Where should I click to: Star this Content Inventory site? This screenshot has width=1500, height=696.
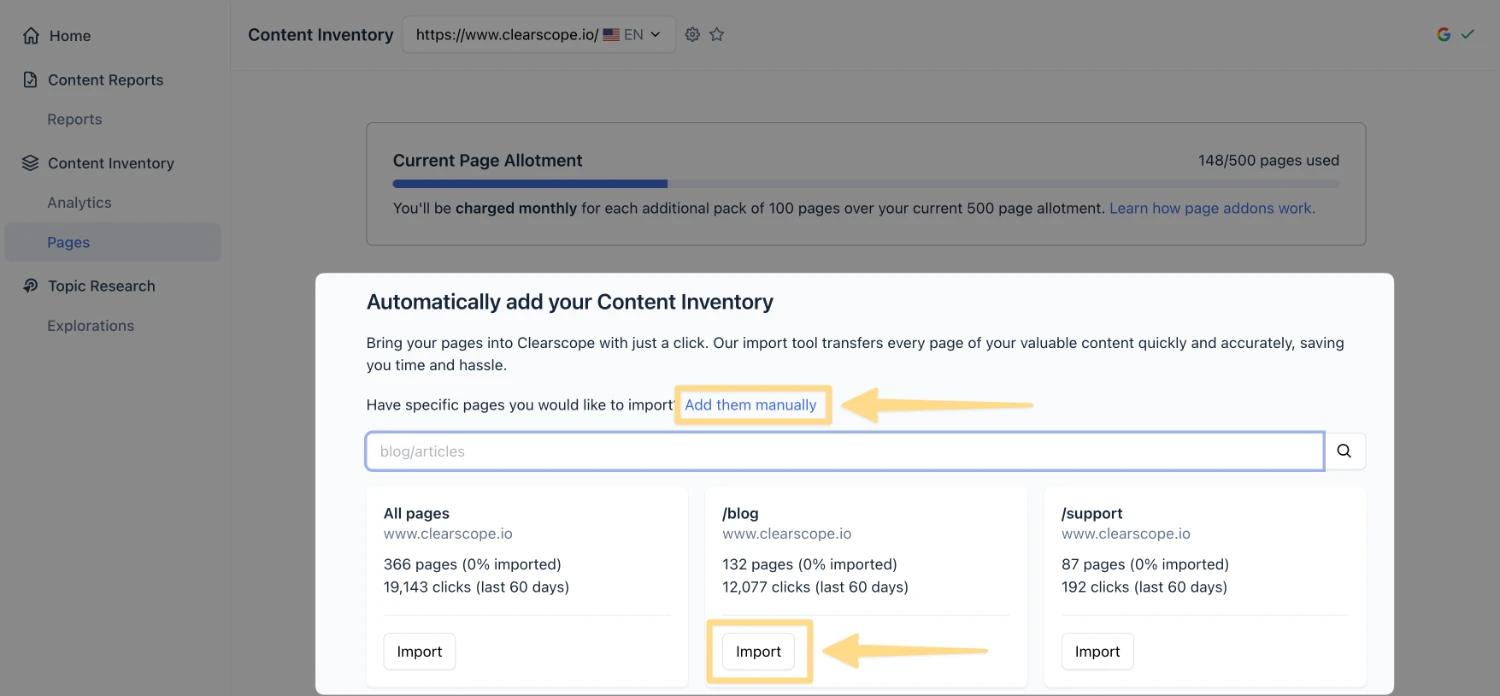717,35
